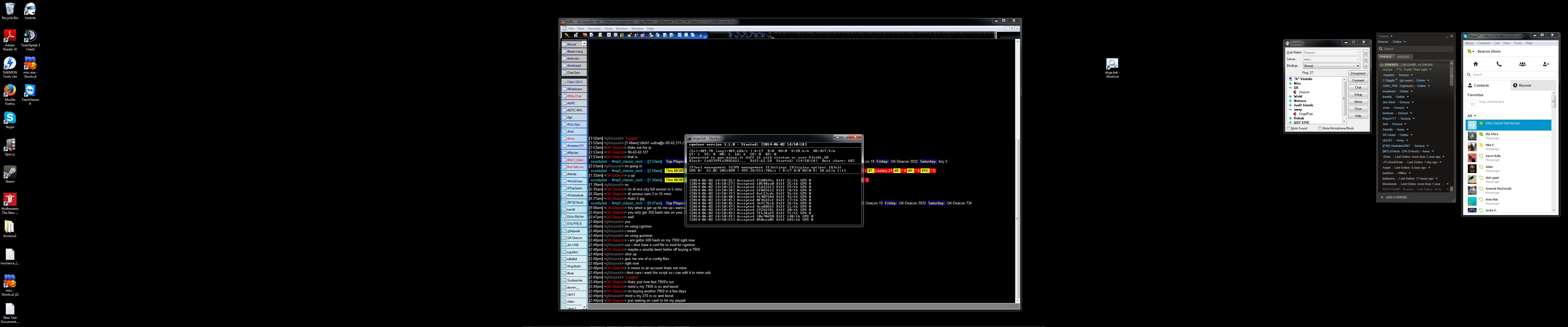Click Skype call phones icon
This screenshot has height=327, width=1568.
pos(1499,64)
